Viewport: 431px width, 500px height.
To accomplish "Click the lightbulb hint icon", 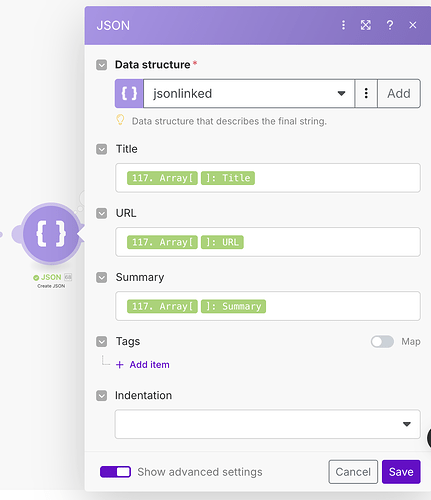I will coord(120,120).
